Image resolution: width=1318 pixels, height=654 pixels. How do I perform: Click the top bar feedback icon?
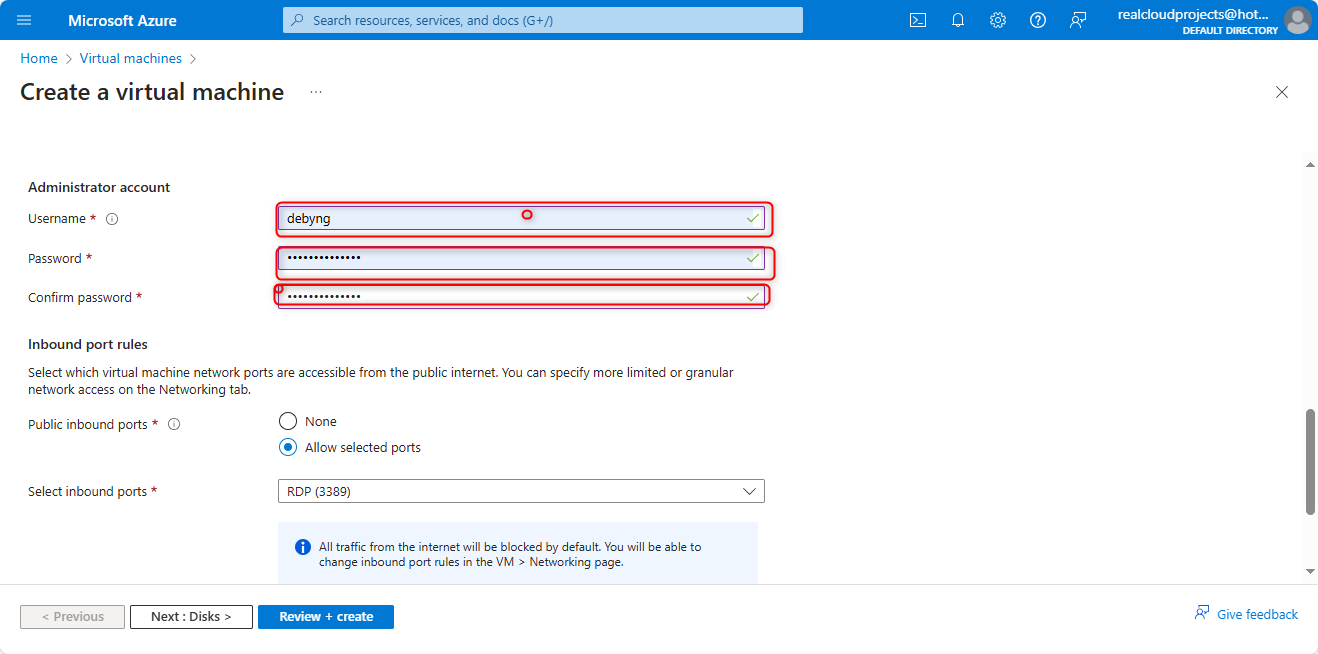coord(1077,20)
